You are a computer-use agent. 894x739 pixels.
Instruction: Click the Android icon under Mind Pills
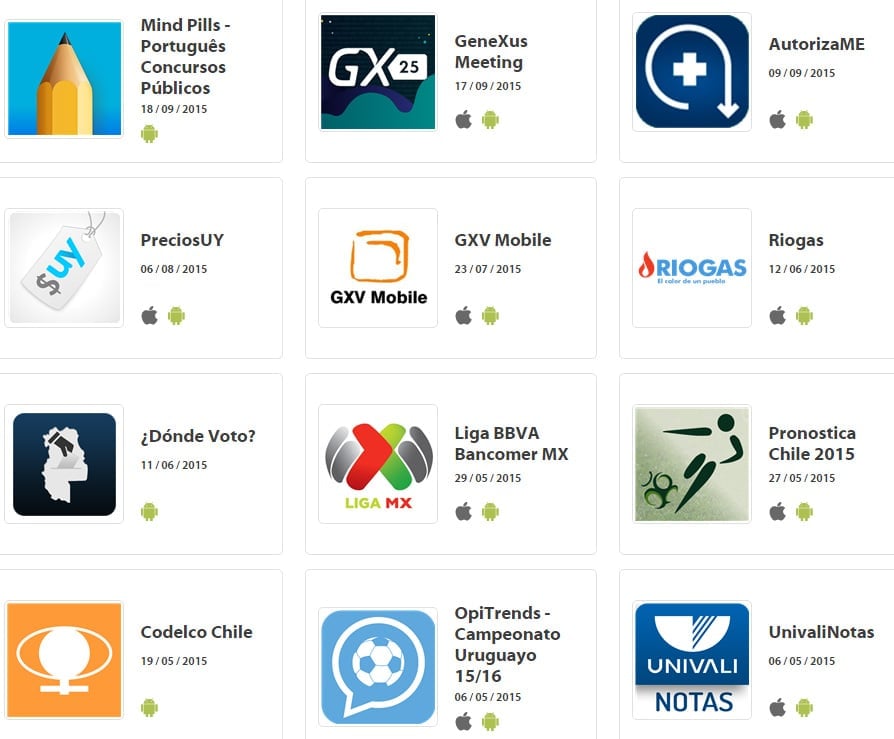(149, 134)
